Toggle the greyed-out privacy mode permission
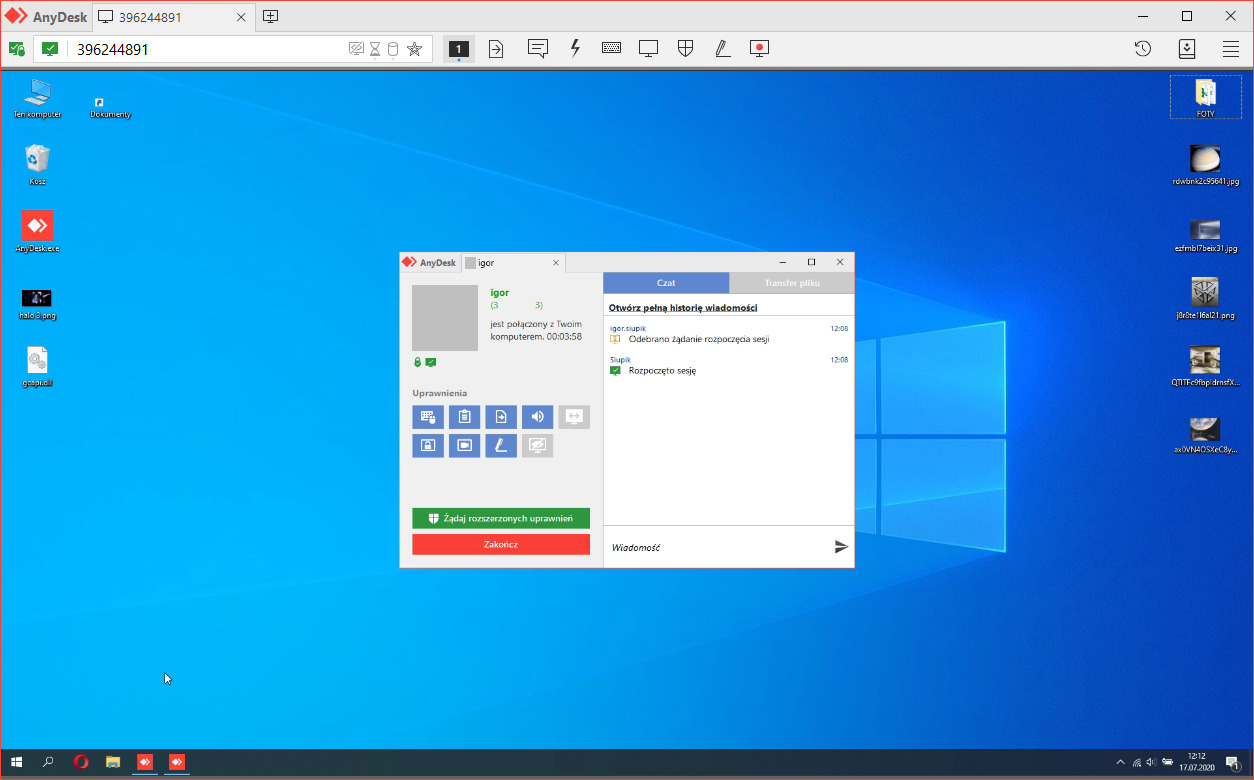1254x780 pixels. coord(537,446)
